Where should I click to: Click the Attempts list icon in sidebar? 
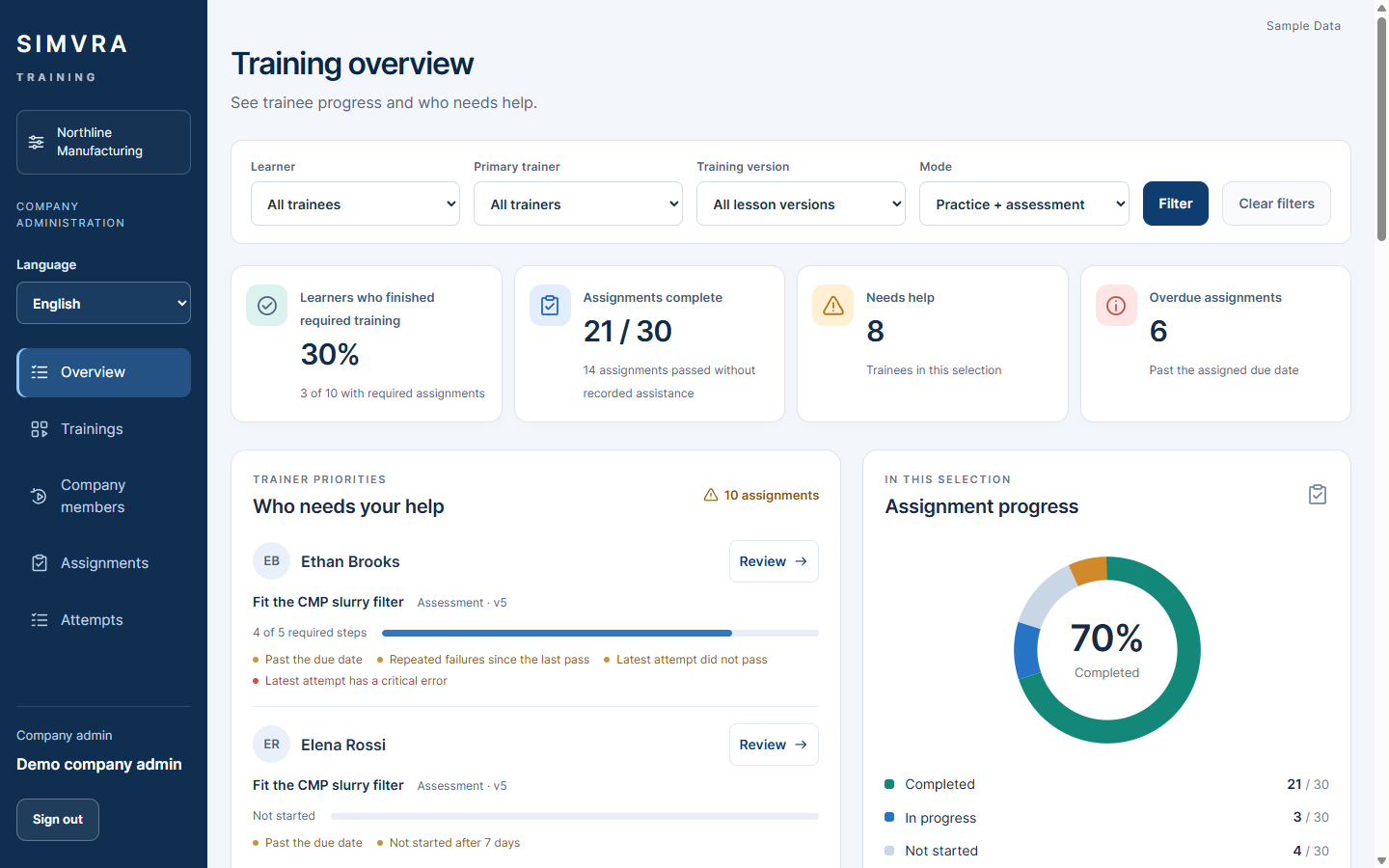40,620
